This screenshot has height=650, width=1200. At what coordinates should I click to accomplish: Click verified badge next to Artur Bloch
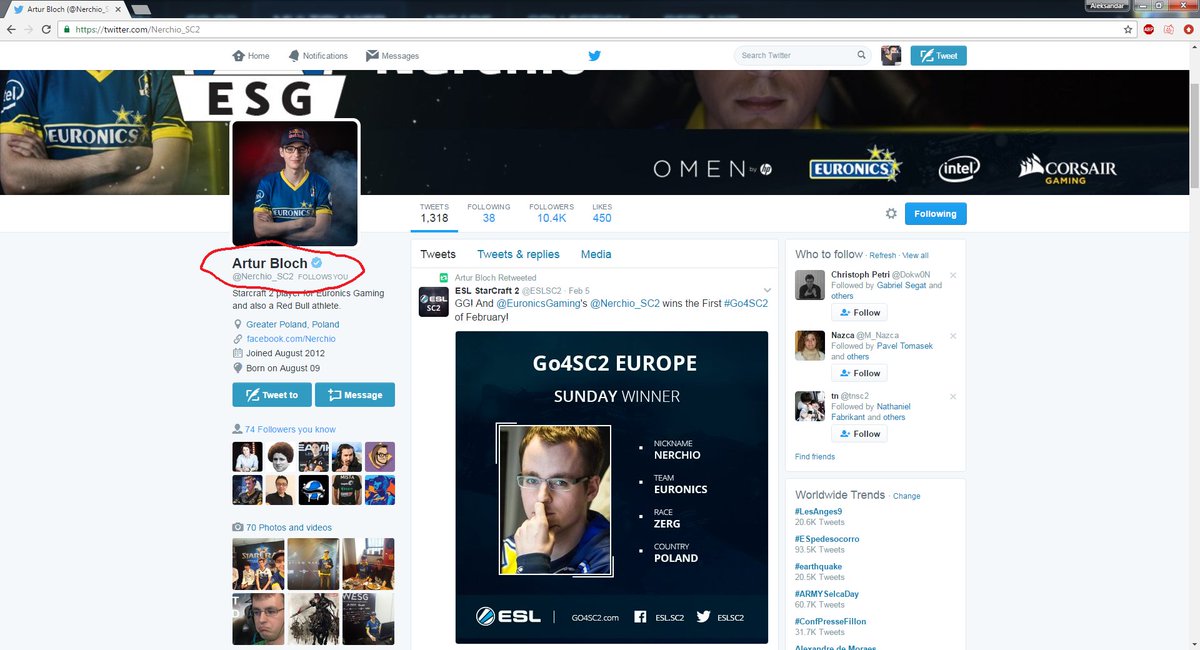(316, 263)
